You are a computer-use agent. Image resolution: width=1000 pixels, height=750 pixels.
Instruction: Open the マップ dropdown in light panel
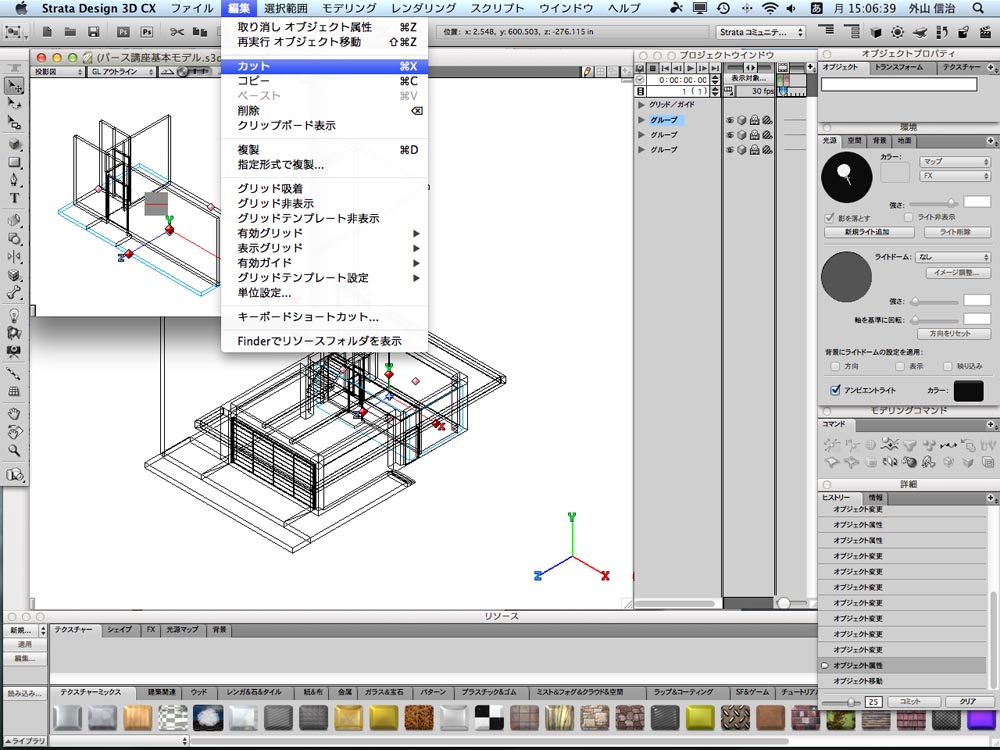(x=953, y=161)
